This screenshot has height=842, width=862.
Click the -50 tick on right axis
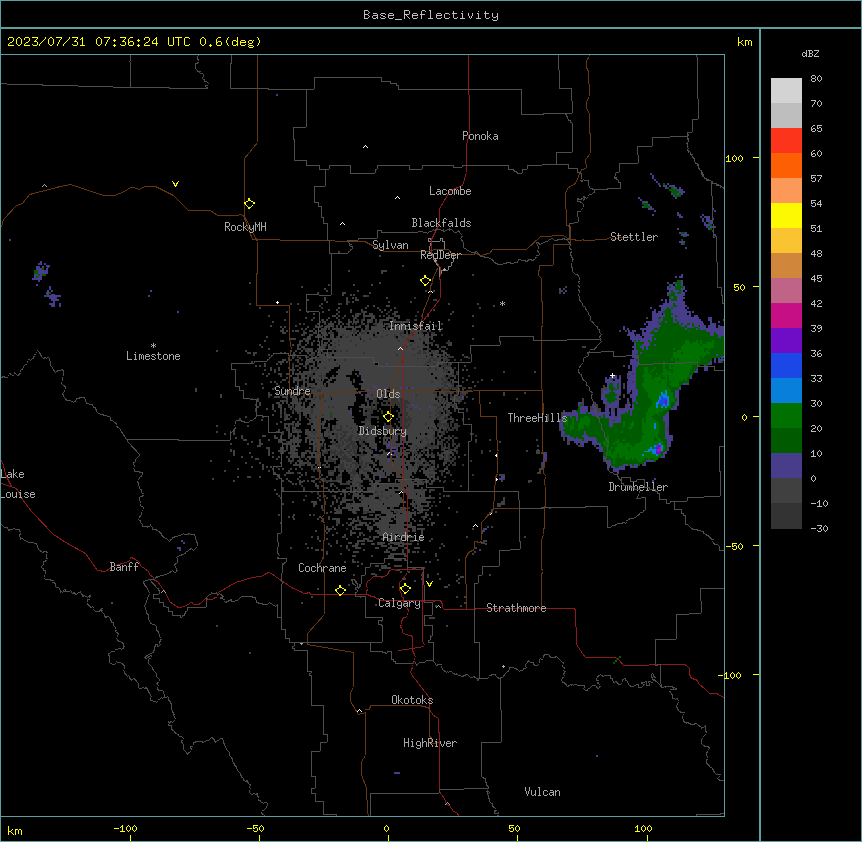pyautogui.click(x=734, y=546)
